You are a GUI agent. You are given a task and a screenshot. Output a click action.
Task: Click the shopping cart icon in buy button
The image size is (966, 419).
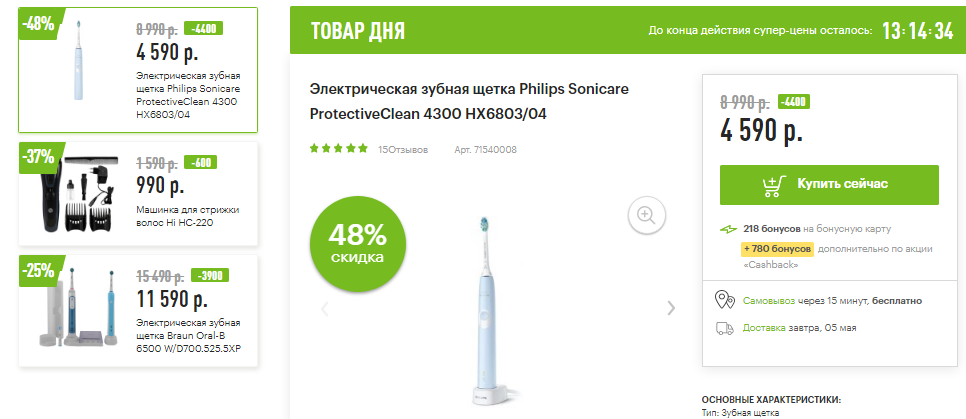point(774,185)
